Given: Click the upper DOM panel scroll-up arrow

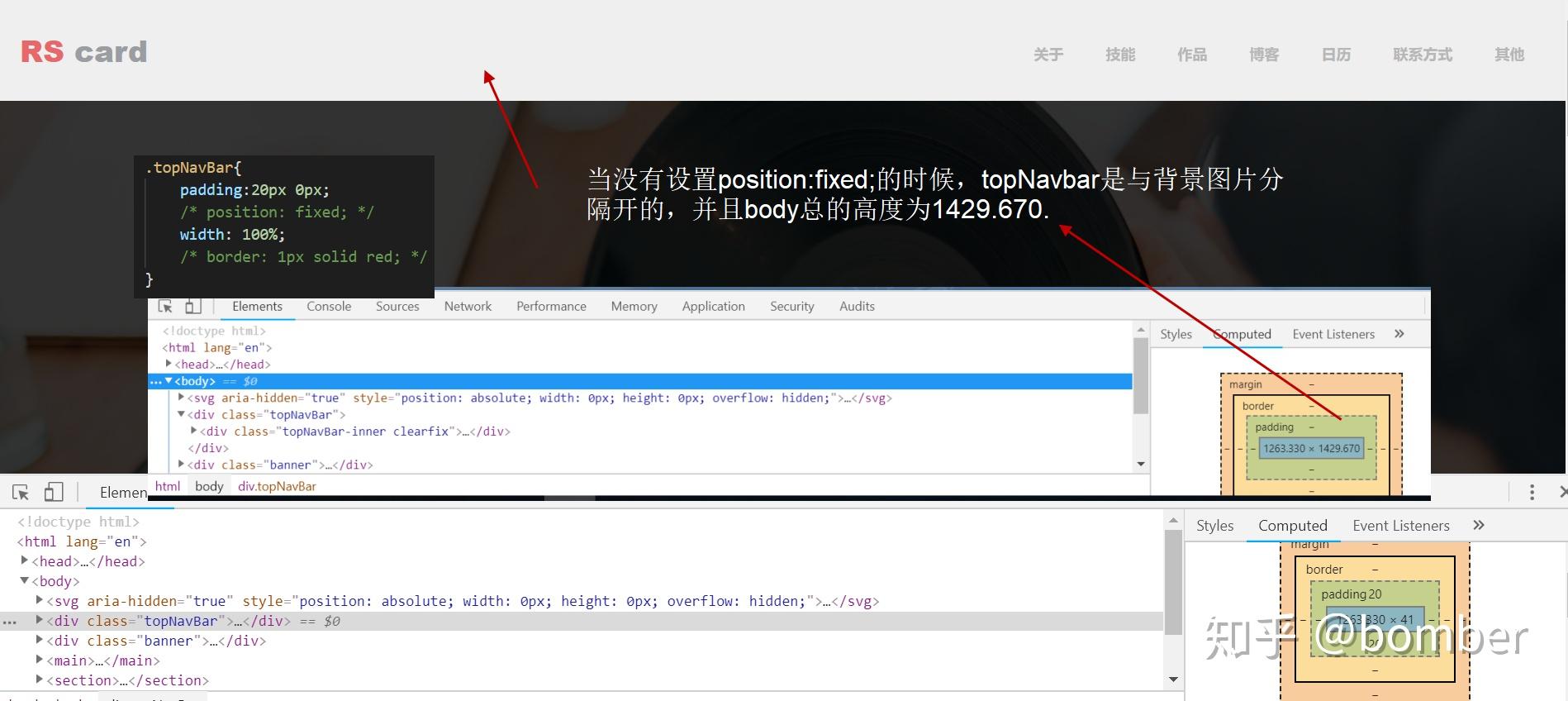Looking at the screenshot, I should (x=1141, y=329).
